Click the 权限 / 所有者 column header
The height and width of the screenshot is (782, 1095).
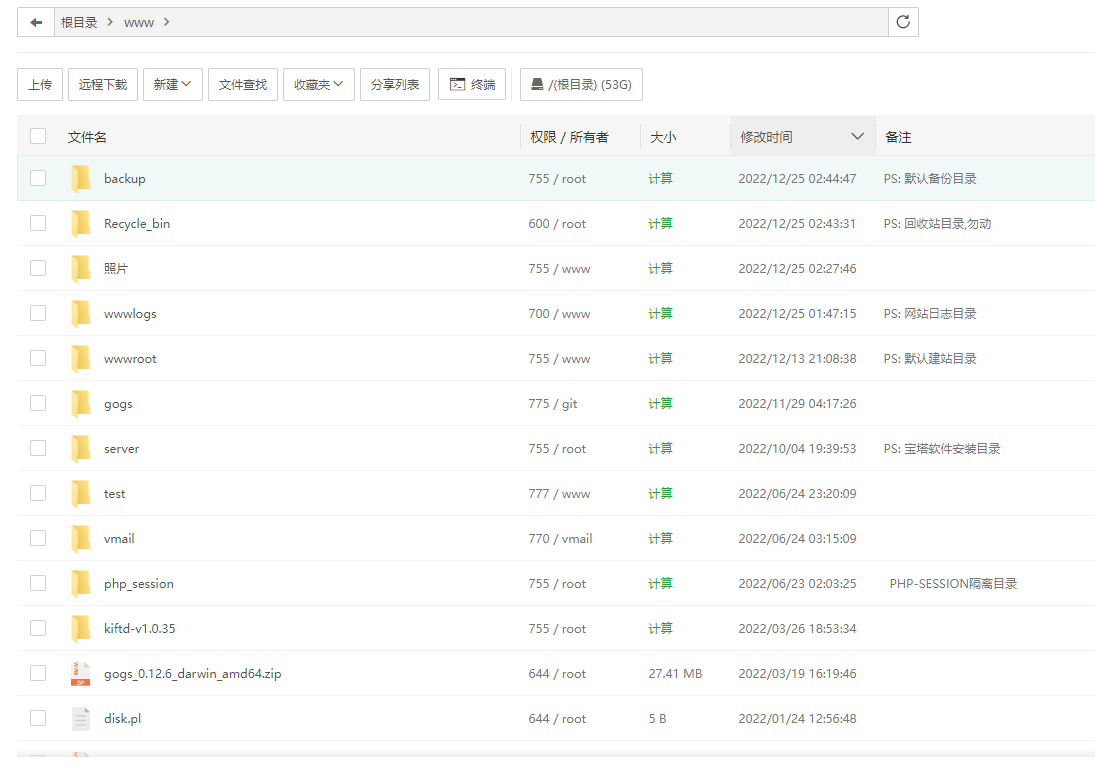point(569,138)
